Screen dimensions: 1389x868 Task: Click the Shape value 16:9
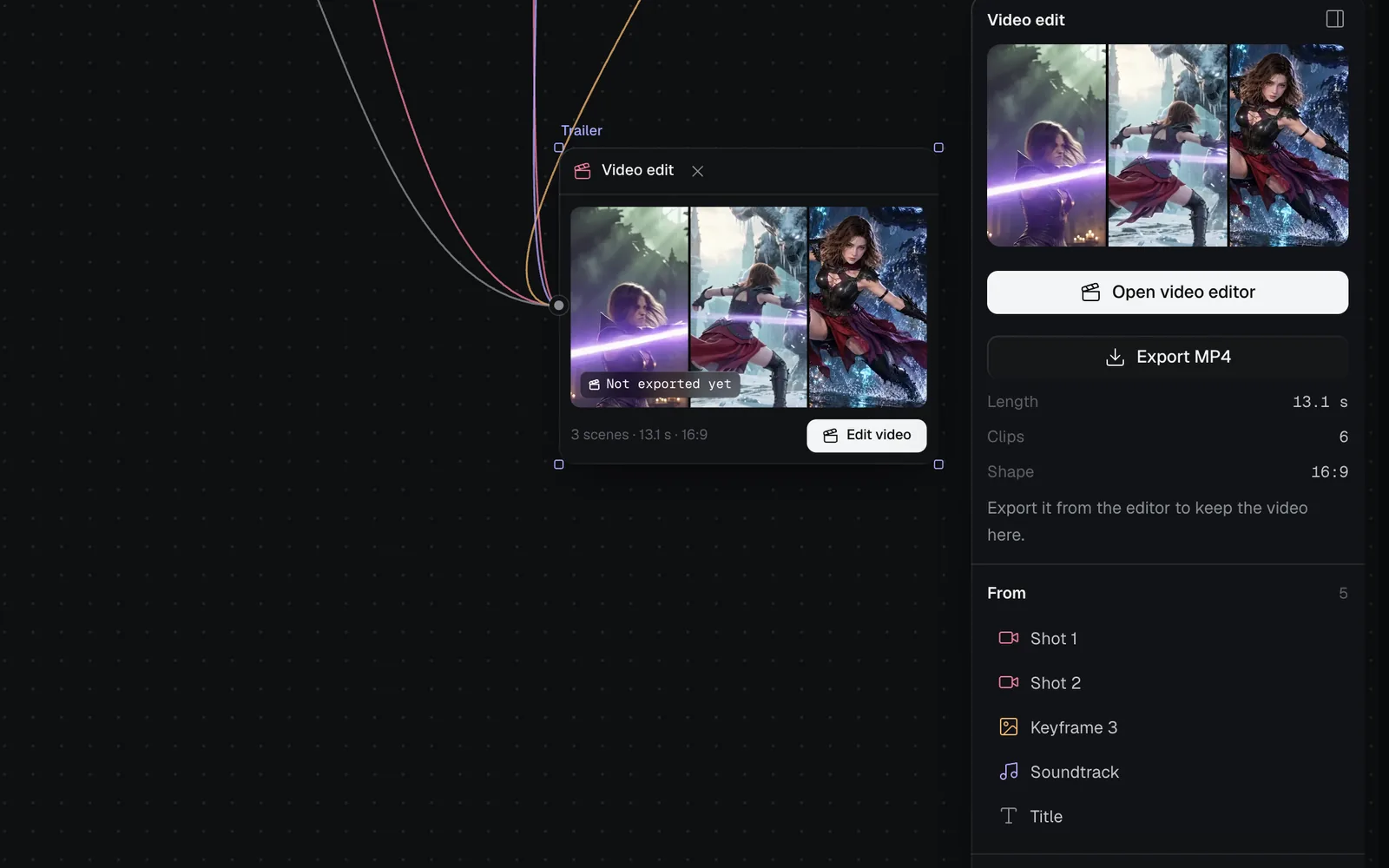[x=1329, y=472]
